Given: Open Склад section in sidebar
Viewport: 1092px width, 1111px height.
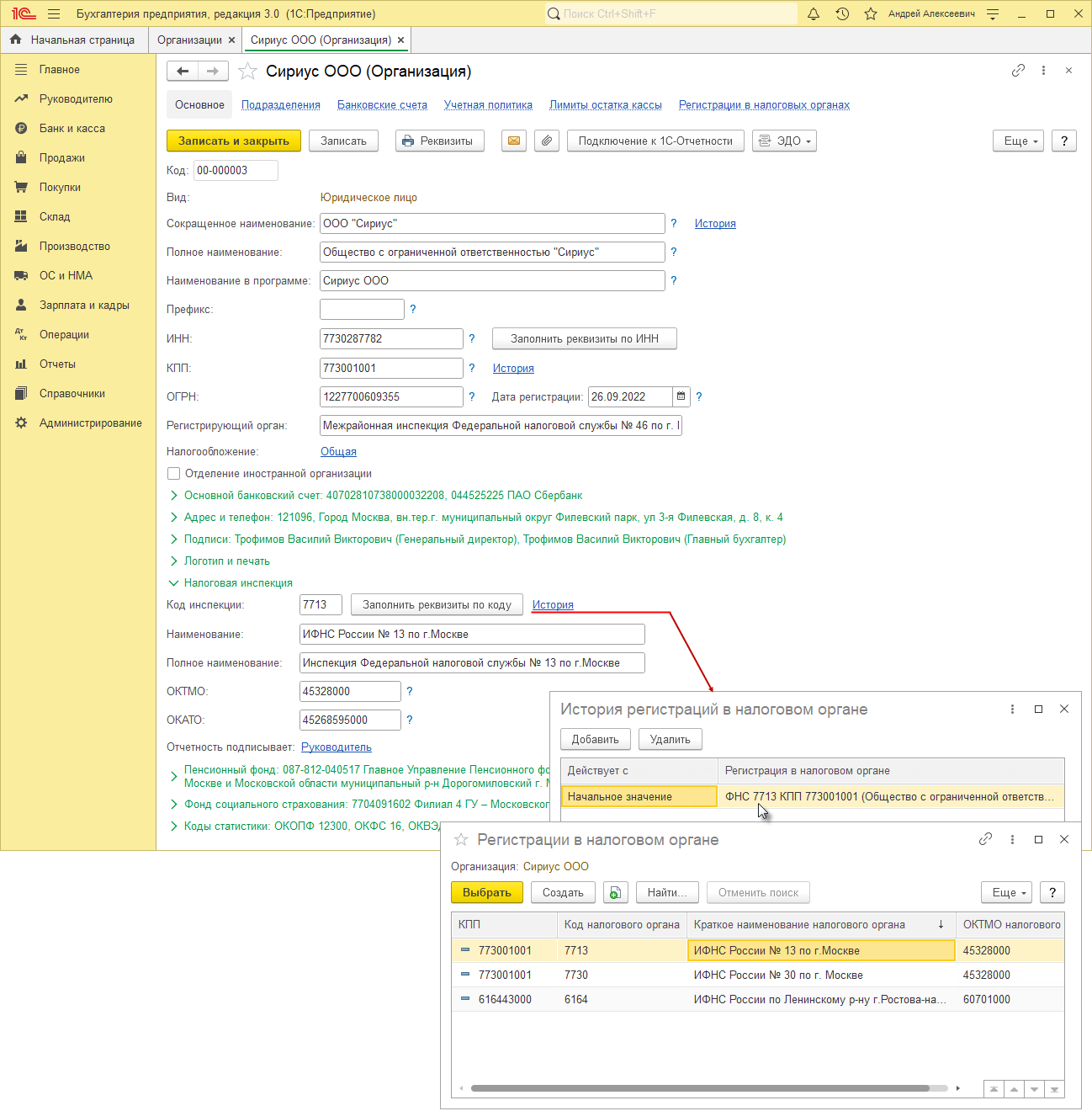Looking at the screenshot, I should click(x=55, y=217).
